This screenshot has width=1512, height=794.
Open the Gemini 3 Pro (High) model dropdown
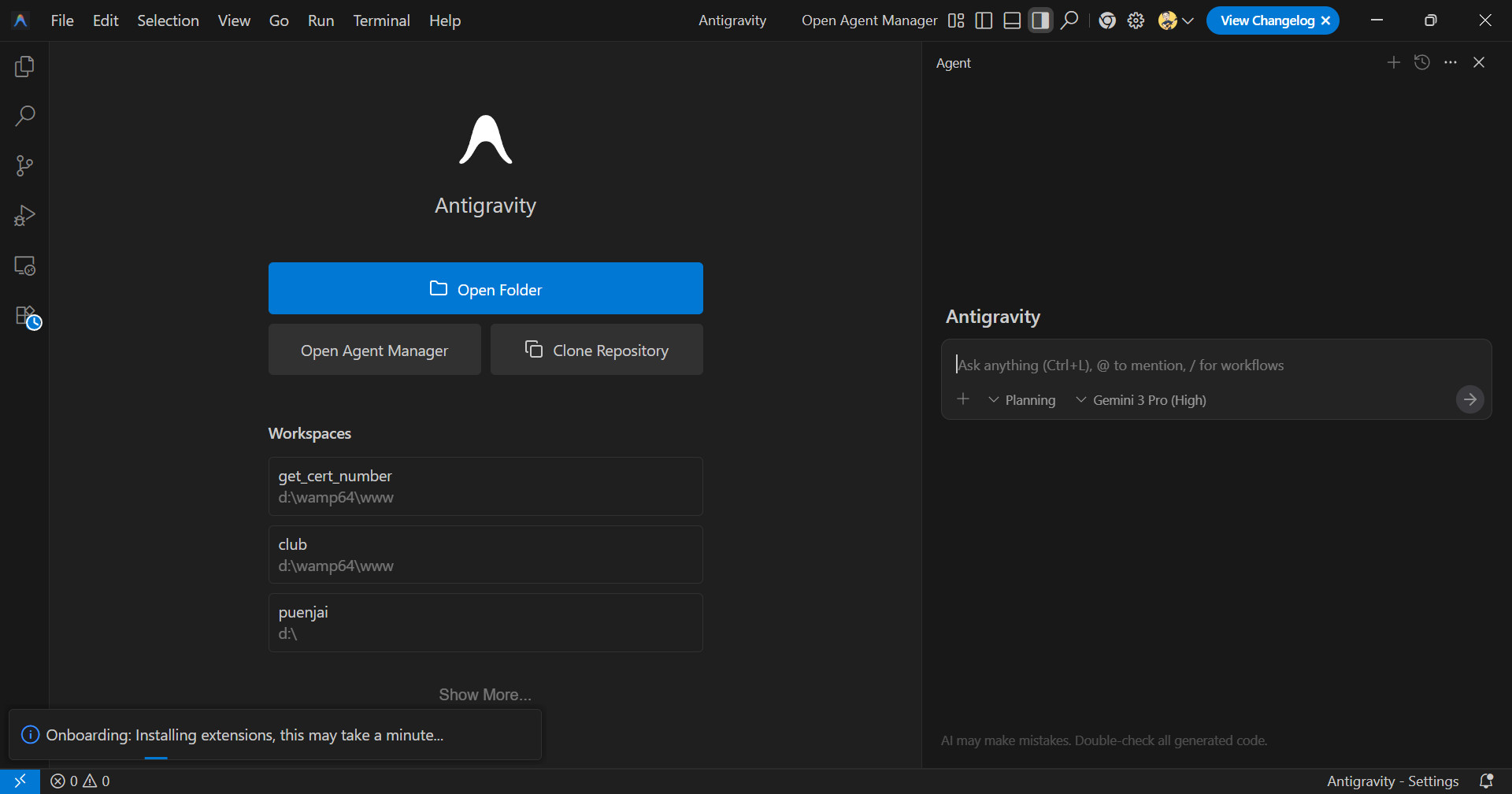pyautogui.click(x=1140, y=400)
